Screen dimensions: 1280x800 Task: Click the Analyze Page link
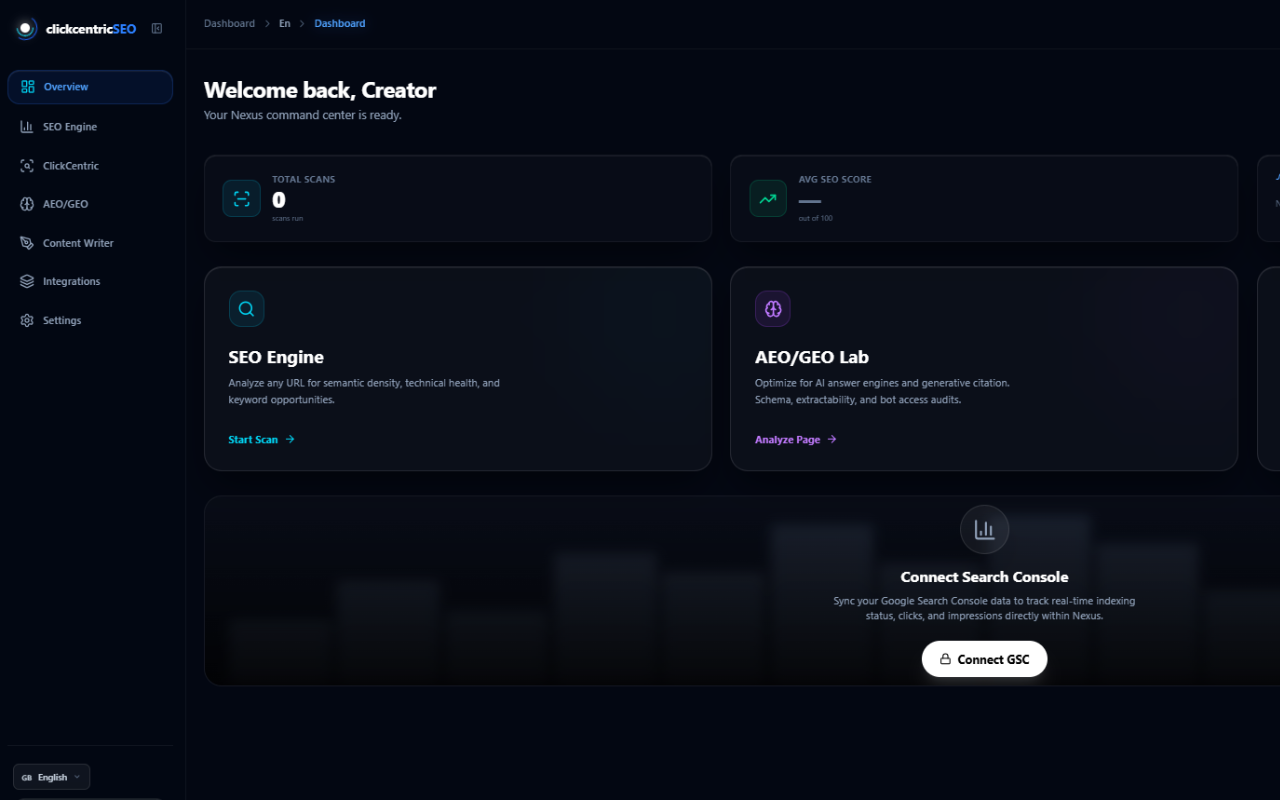point(796,439)
